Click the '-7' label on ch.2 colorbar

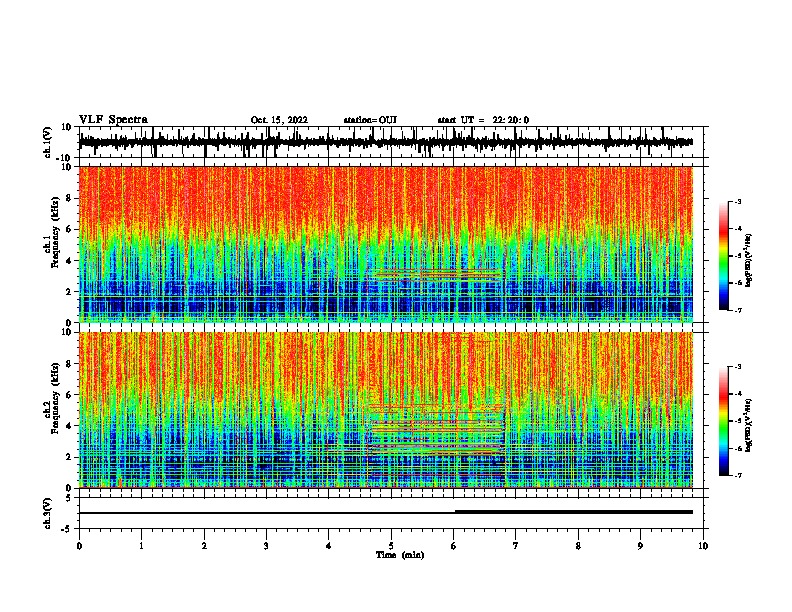pos(738,475)
